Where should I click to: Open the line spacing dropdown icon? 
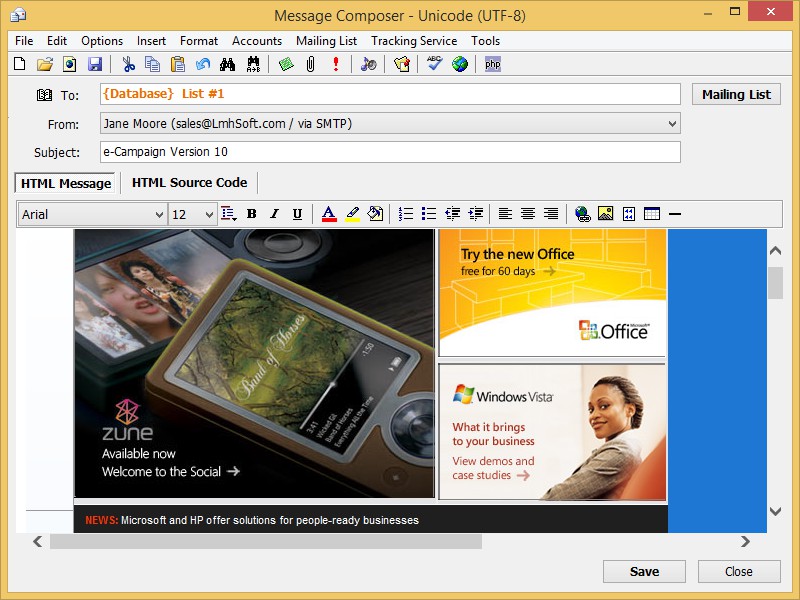229,214
